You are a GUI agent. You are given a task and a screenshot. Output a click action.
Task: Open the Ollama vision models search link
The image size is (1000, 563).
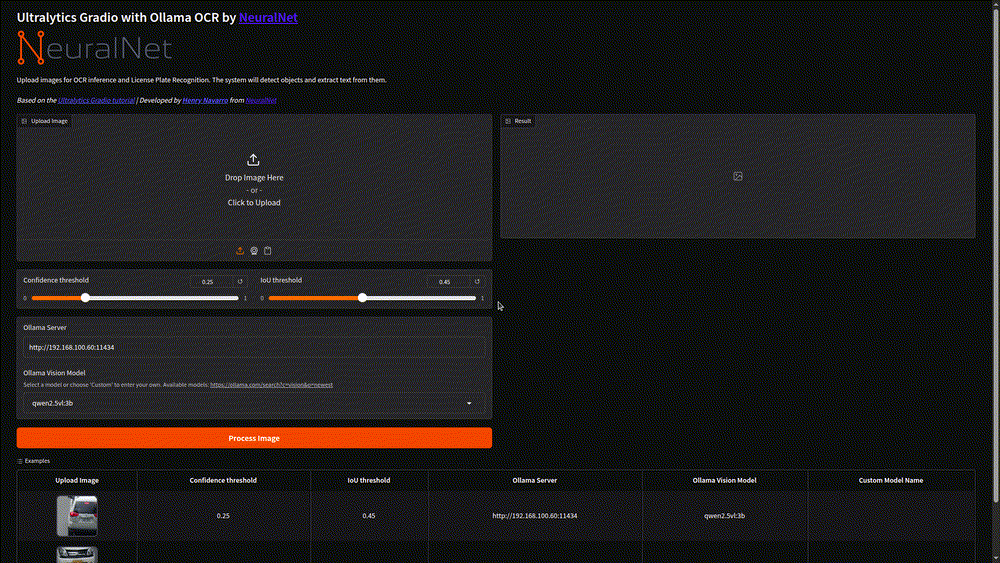coord(271,385)
